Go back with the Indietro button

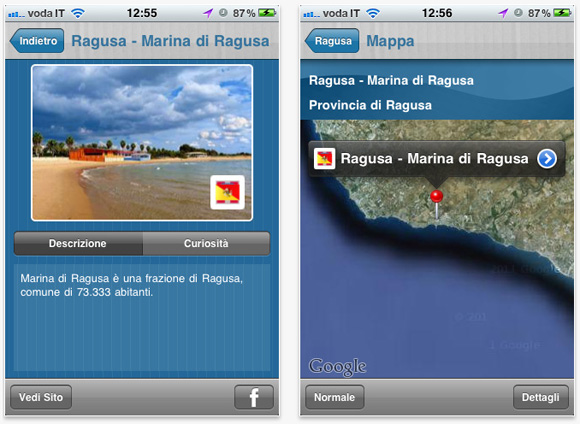pyautogui.click(x=37, y=41)
